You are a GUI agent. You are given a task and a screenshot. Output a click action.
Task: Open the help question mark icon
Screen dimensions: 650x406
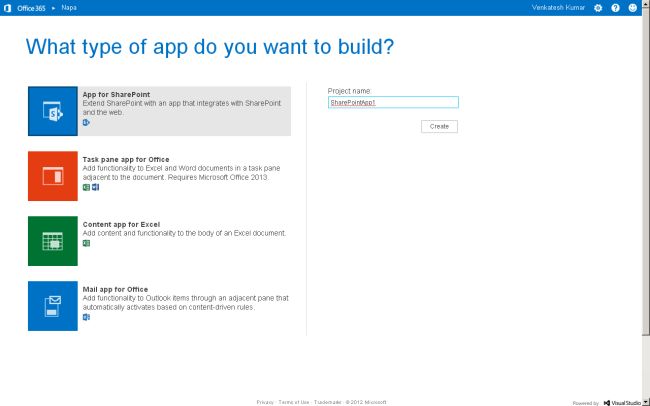615,8
